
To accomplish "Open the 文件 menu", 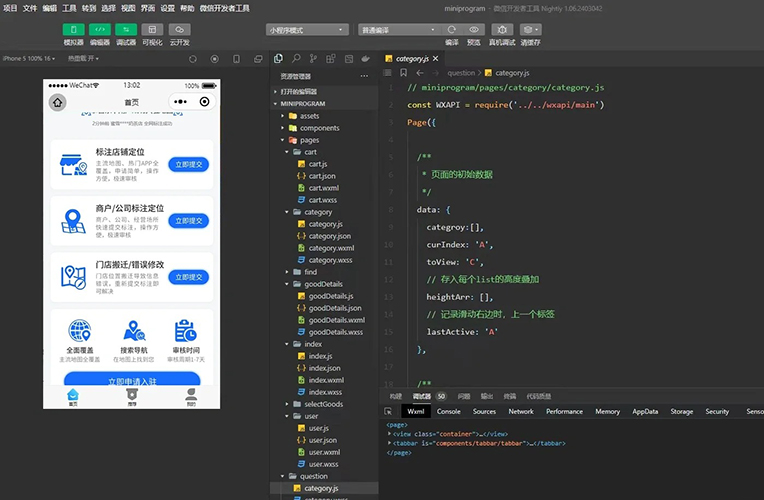I will pyautogui.click(x=30, y=8).
